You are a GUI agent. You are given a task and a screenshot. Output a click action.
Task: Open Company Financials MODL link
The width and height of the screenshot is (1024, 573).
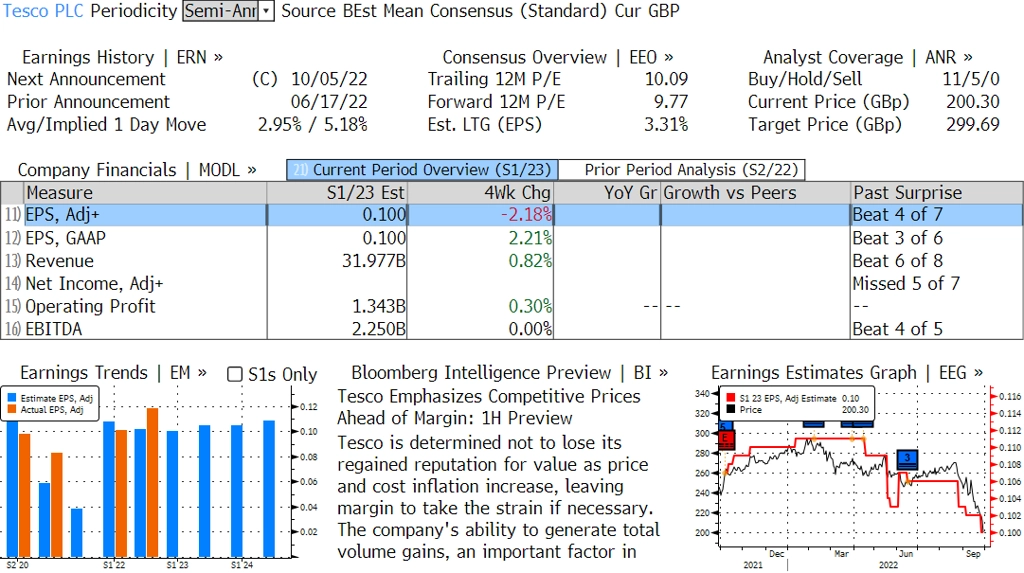click(x=137, y=170)
